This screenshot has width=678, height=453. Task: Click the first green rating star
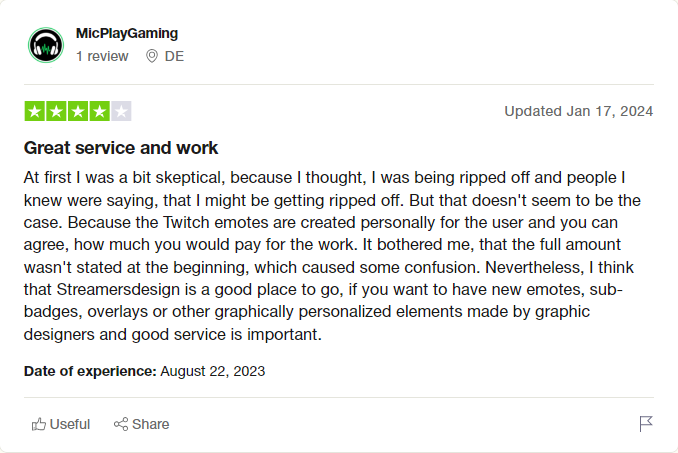click(x=34, y=111)
